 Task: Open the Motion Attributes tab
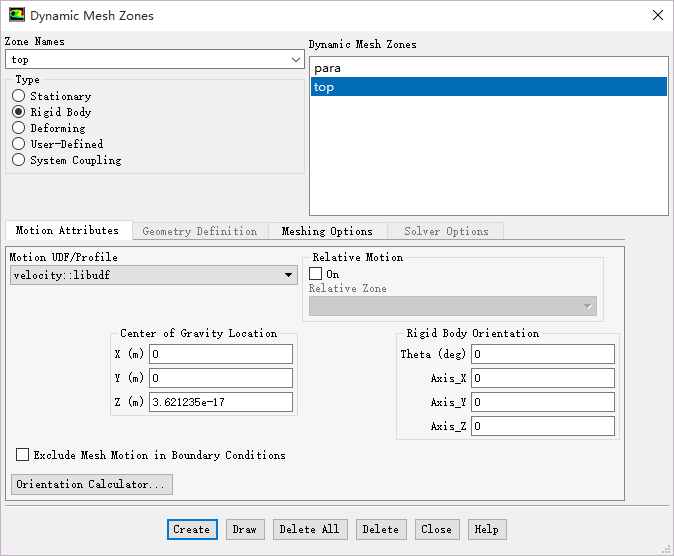[67, 230]
